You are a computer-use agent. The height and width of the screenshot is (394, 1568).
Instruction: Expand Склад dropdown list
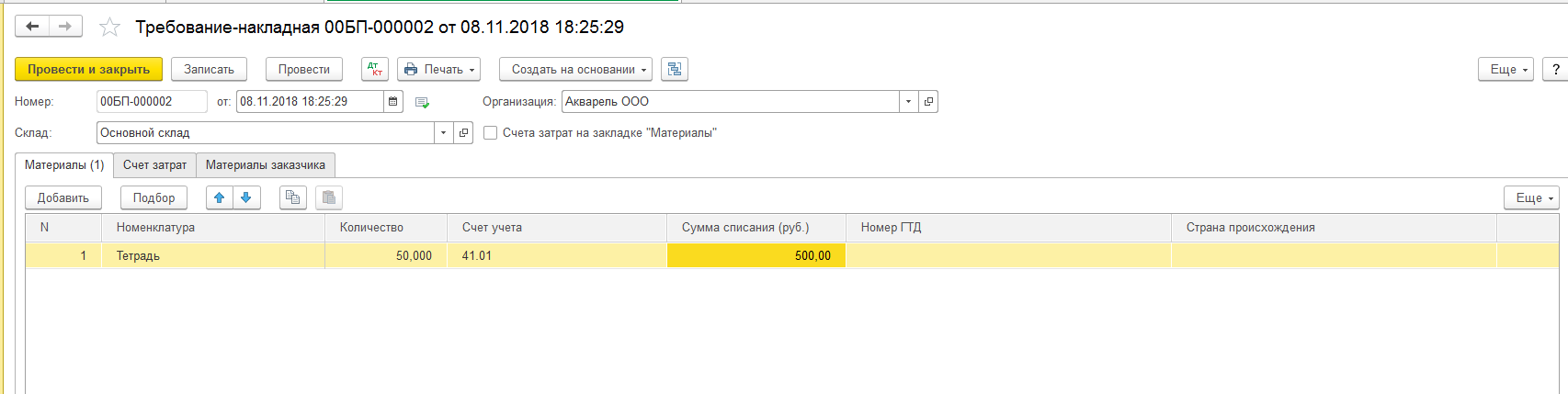443,133
